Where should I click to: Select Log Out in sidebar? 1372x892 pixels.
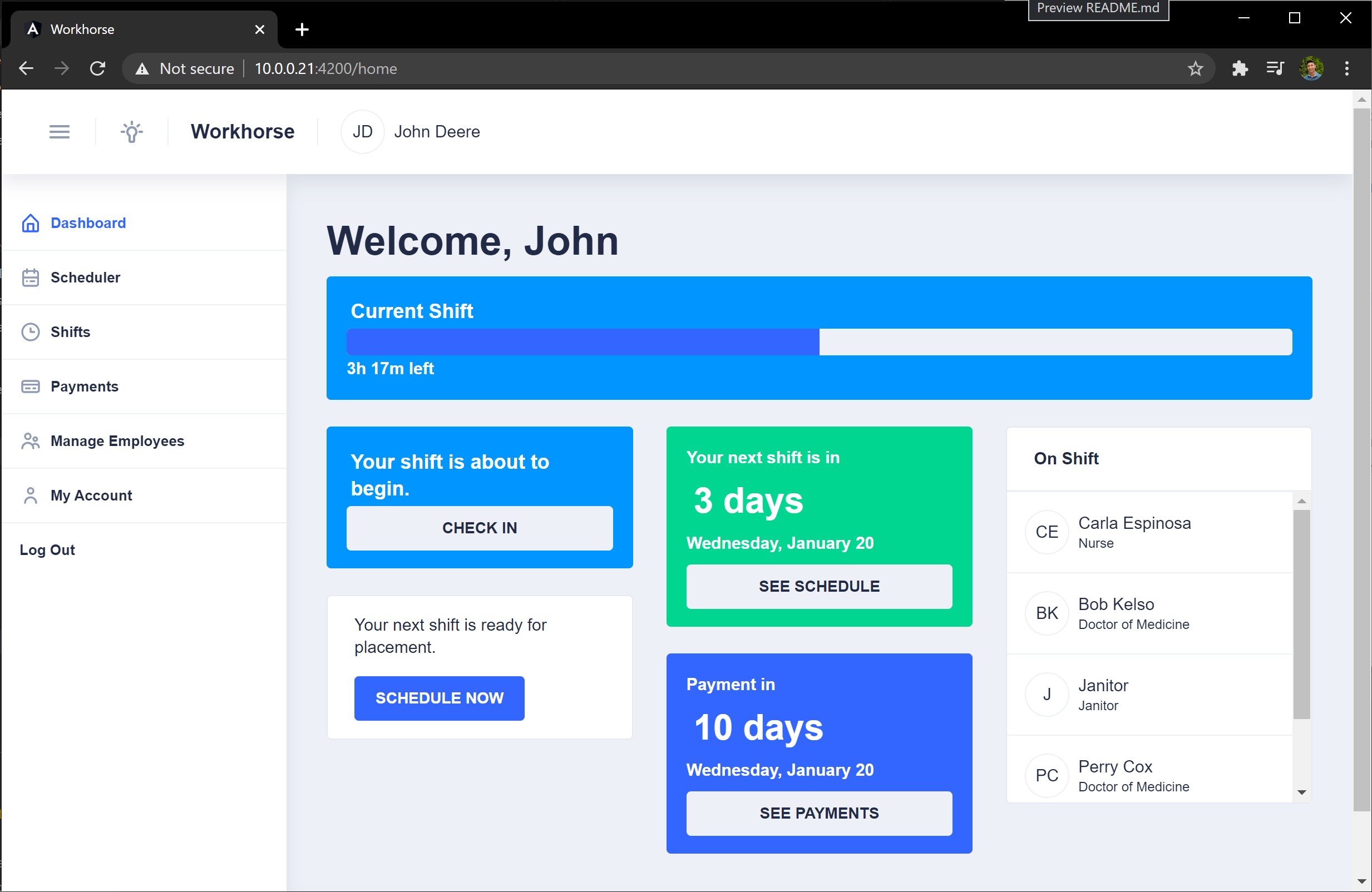point(47,550)
